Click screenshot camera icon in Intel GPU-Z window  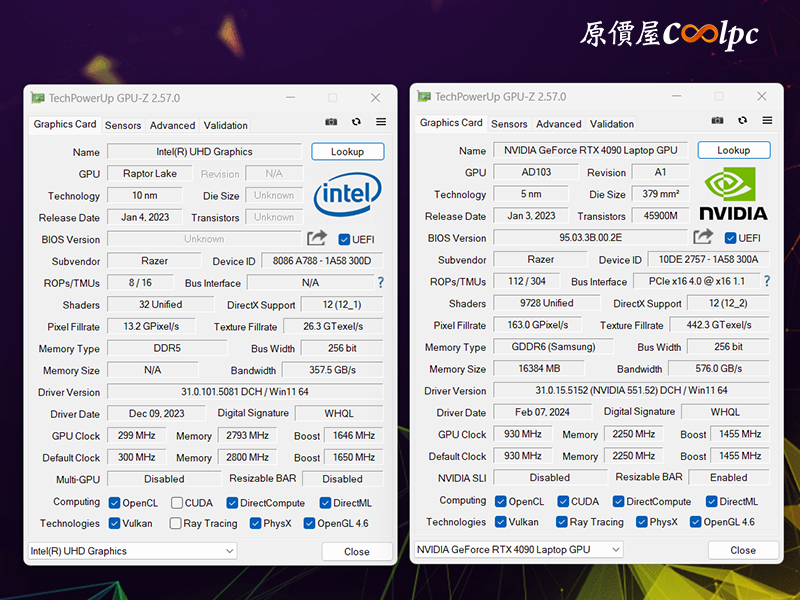tap(331, 122)
